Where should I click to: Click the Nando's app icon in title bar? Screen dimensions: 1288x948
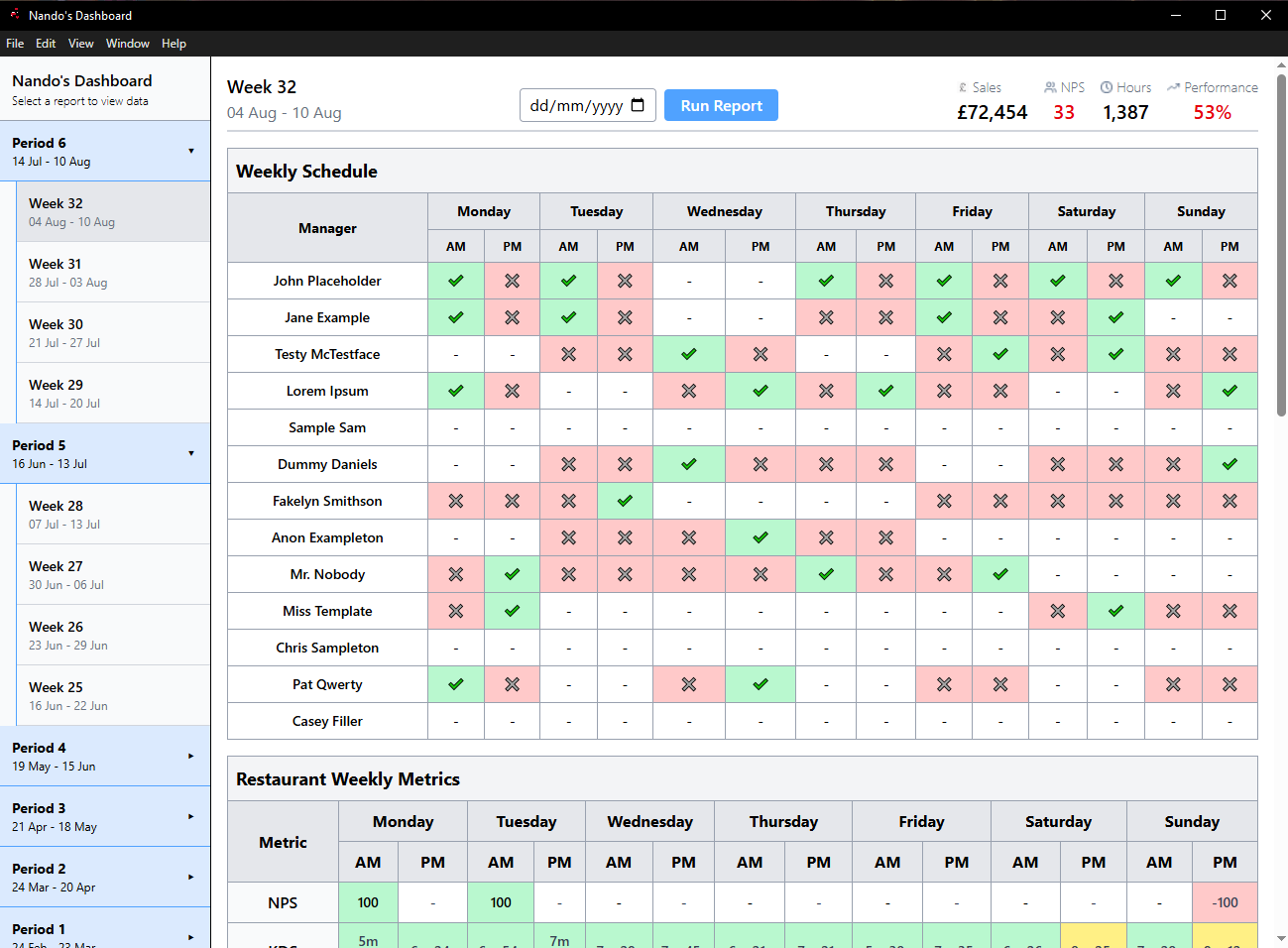click(14, 15)
